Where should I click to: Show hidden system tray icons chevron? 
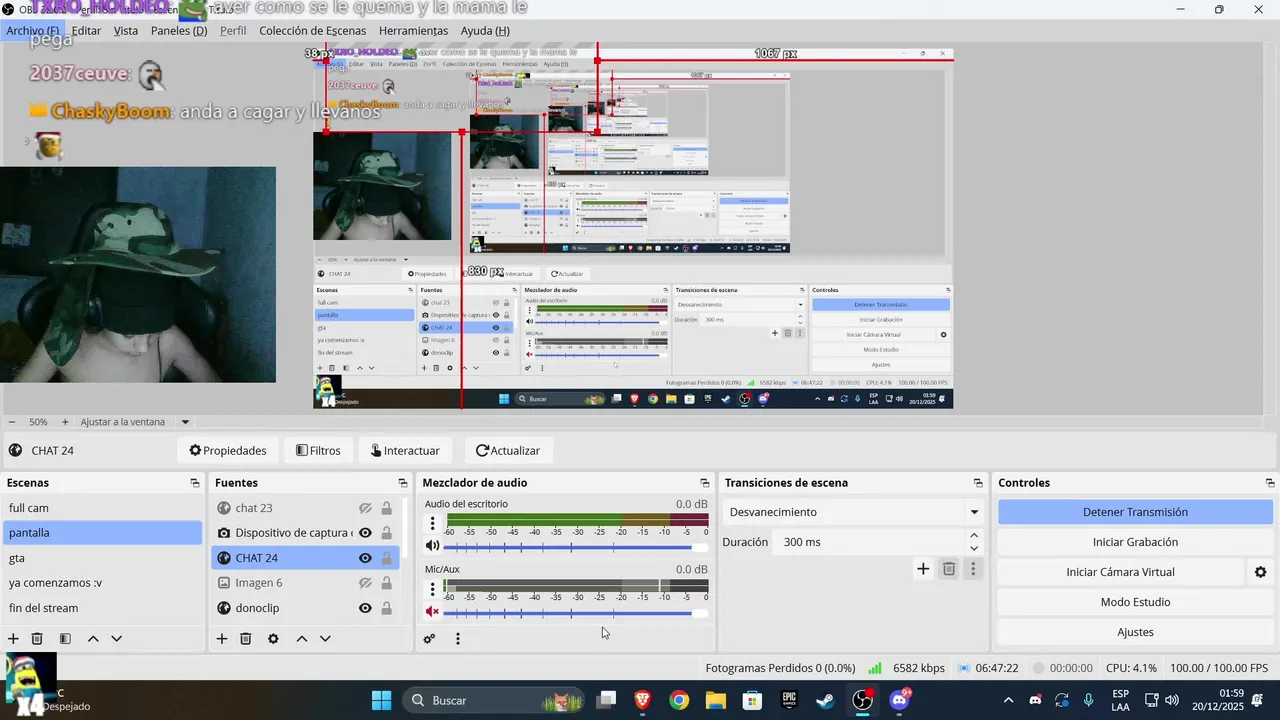click(1008, 700)
